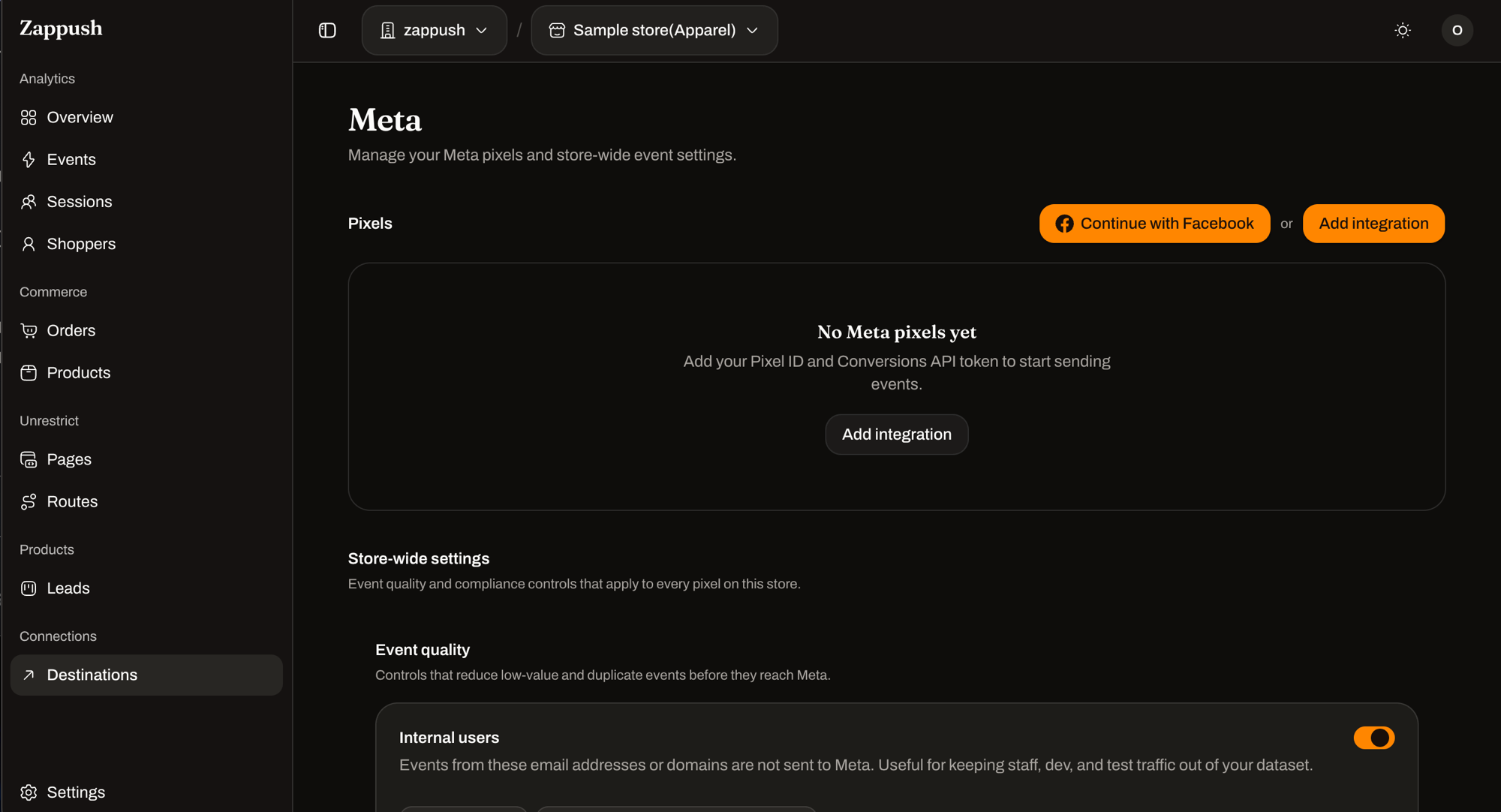Select Products under Commerce
This screenshot has width=1501, height=812.
pos(146,373)
